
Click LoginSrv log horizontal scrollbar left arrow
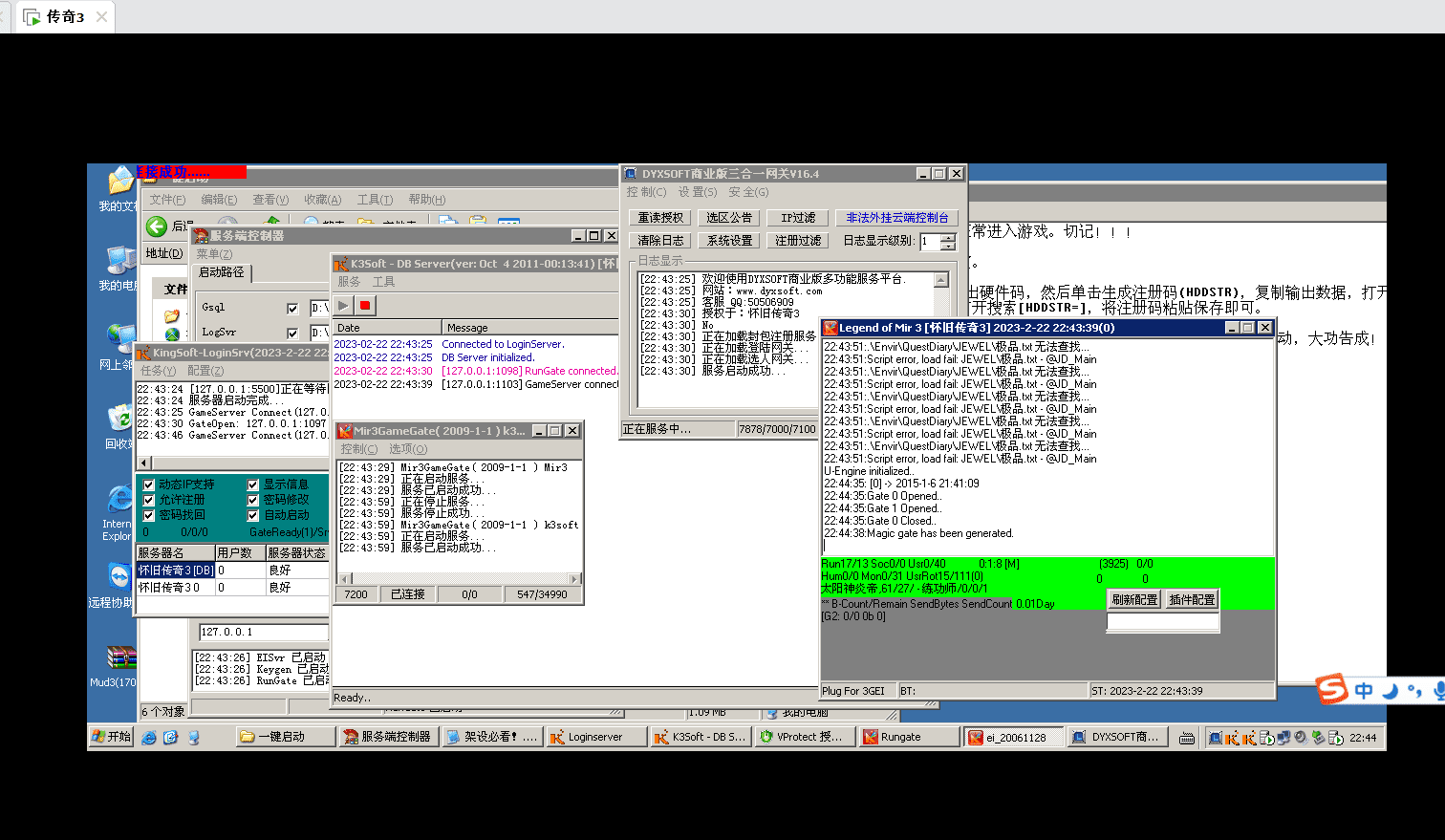coord(144,463)
